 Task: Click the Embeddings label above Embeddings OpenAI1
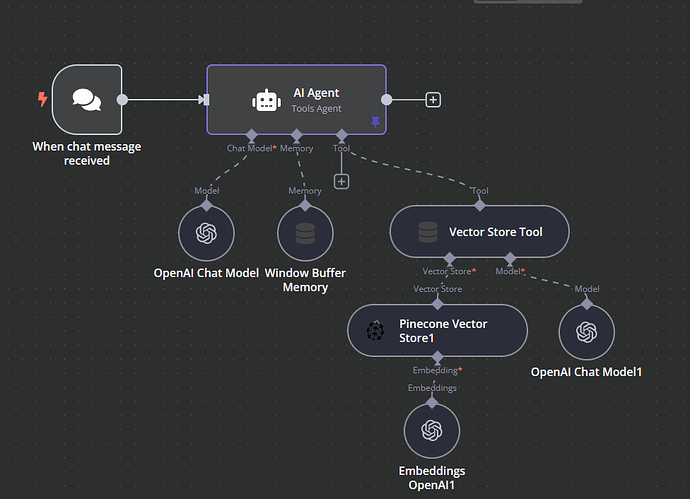click(432, 388)
